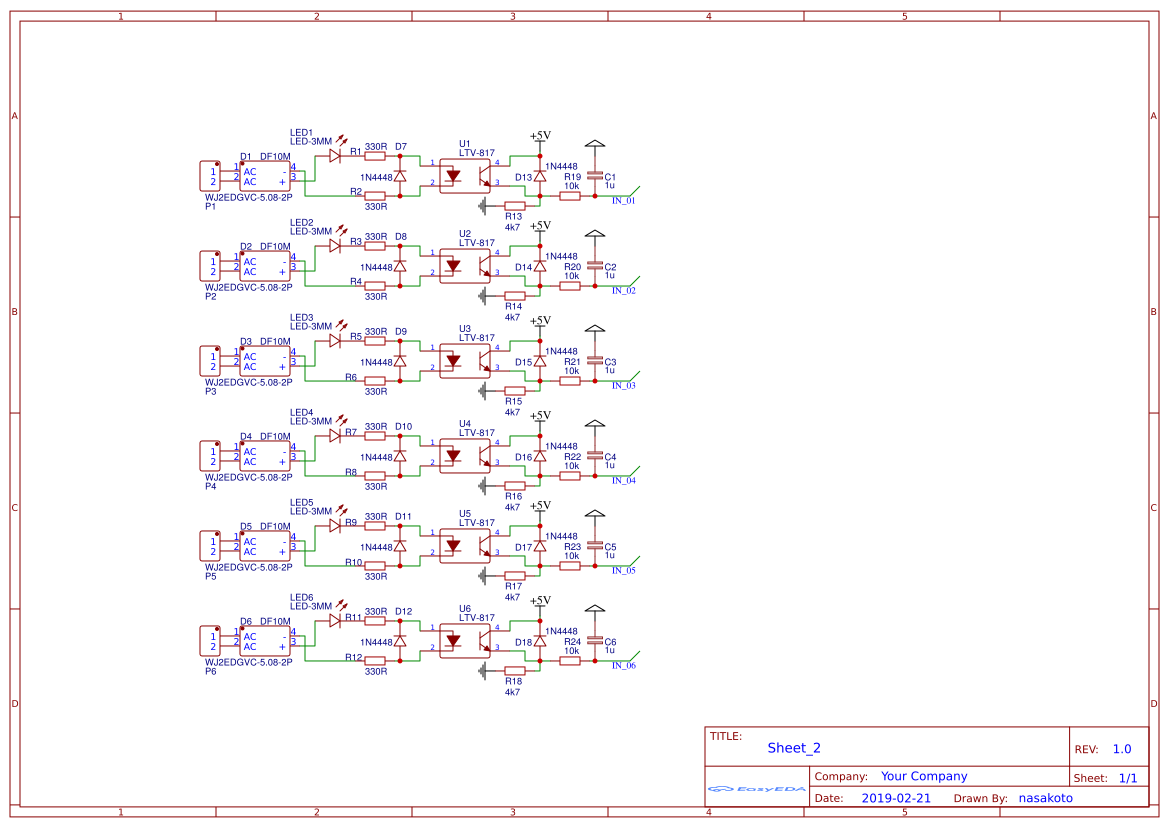
Task: Select the R19 10k resistor symbol
Action: coord(570,196)
